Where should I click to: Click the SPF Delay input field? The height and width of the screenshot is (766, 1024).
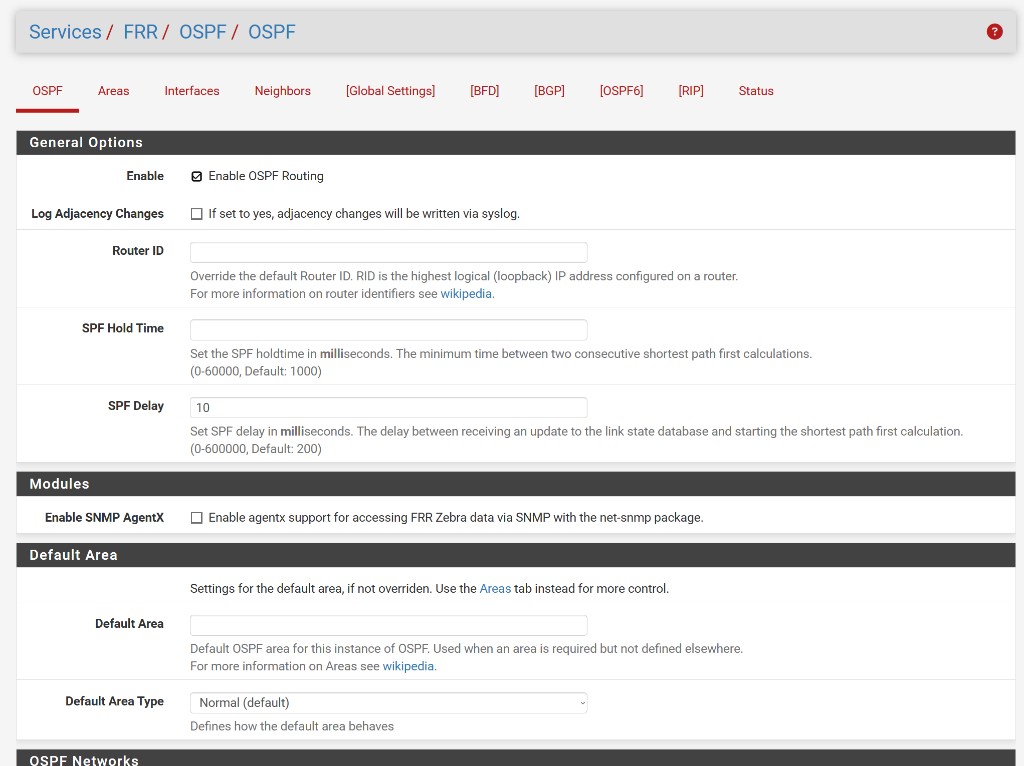click(388, 408)
